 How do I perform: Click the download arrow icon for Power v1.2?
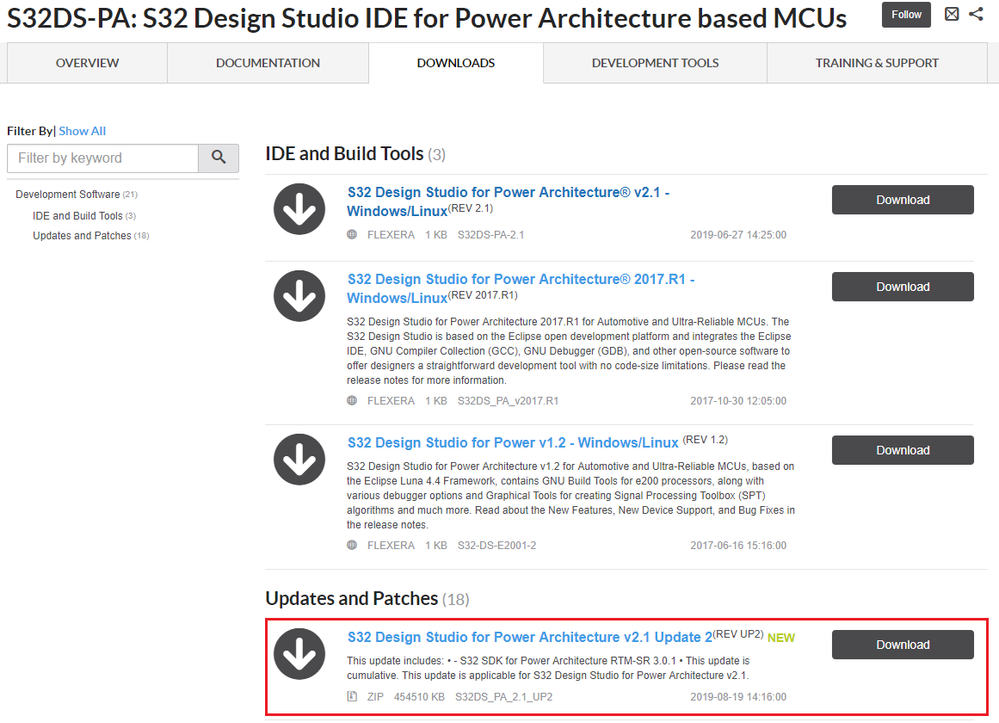tap(299, 459)
